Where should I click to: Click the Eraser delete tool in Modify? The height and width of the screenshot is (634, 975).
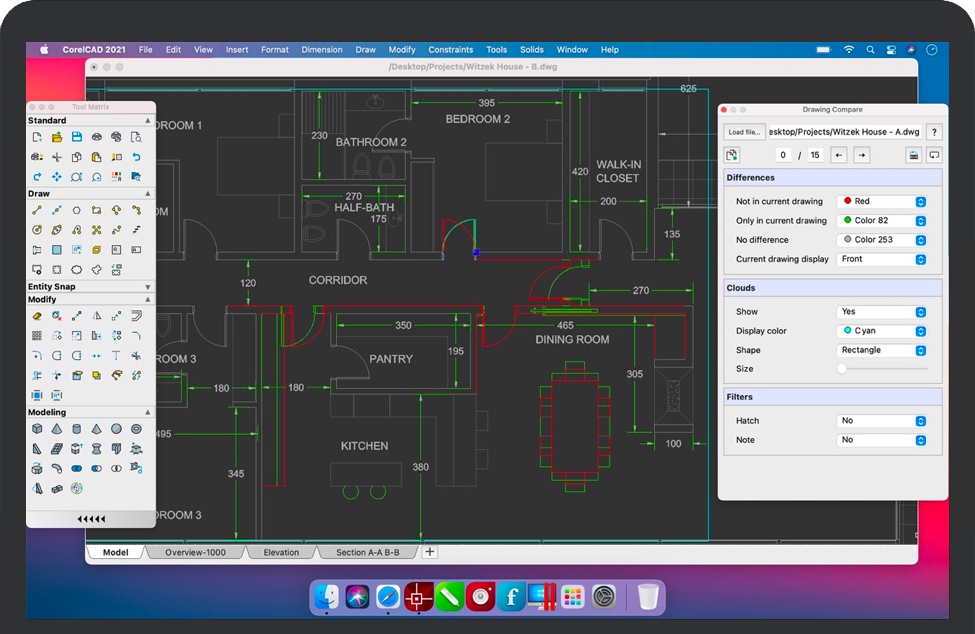click(36, 316)
